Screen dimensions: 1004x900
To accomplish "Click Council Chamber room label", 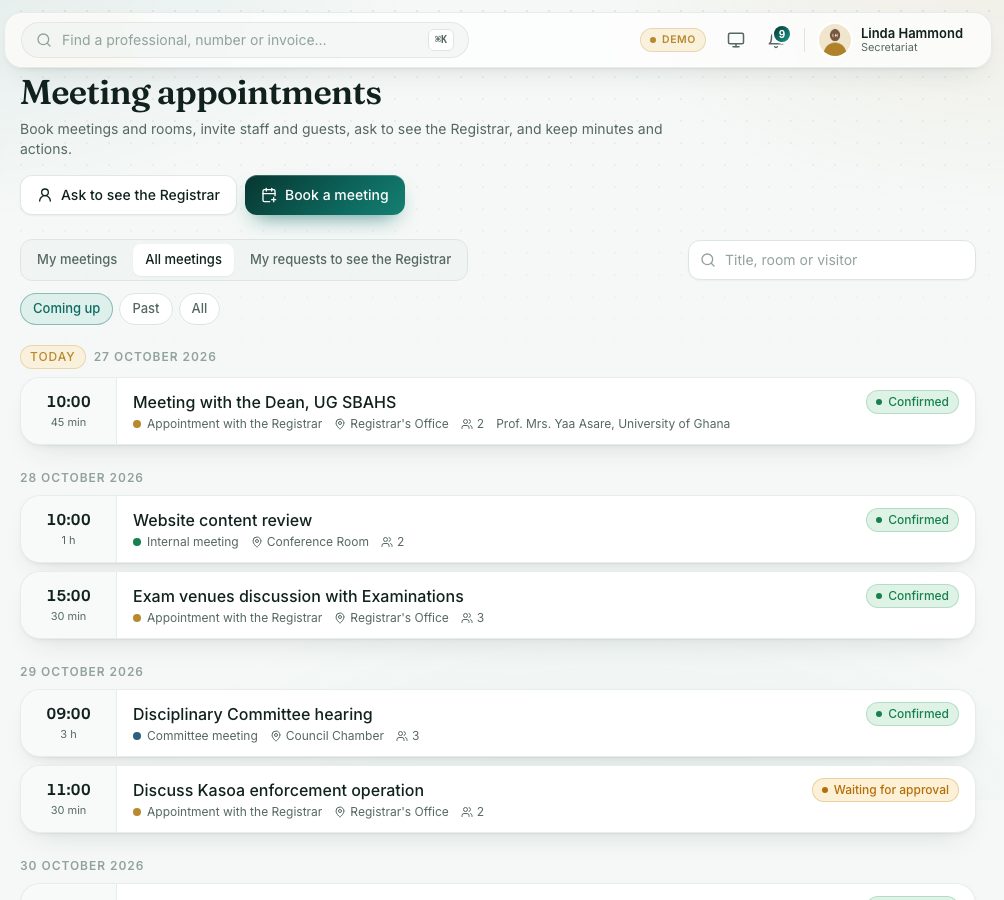I will click(334, 735).
